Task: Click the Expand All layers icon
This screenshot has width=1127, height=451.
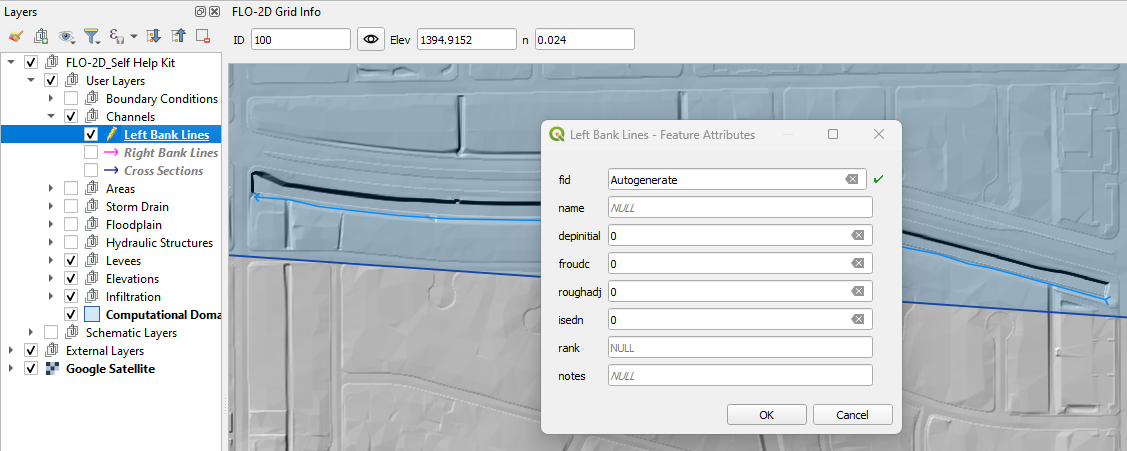Action: tap(154, 37)
